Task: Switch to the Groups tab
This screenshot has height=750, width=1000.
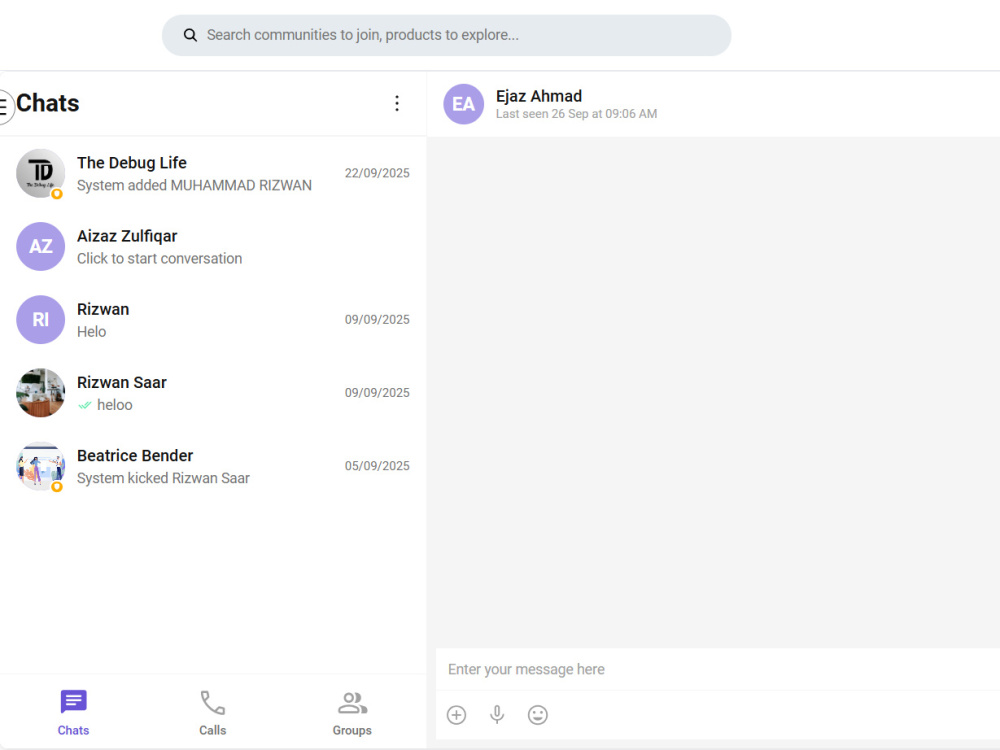Action: 352,713
